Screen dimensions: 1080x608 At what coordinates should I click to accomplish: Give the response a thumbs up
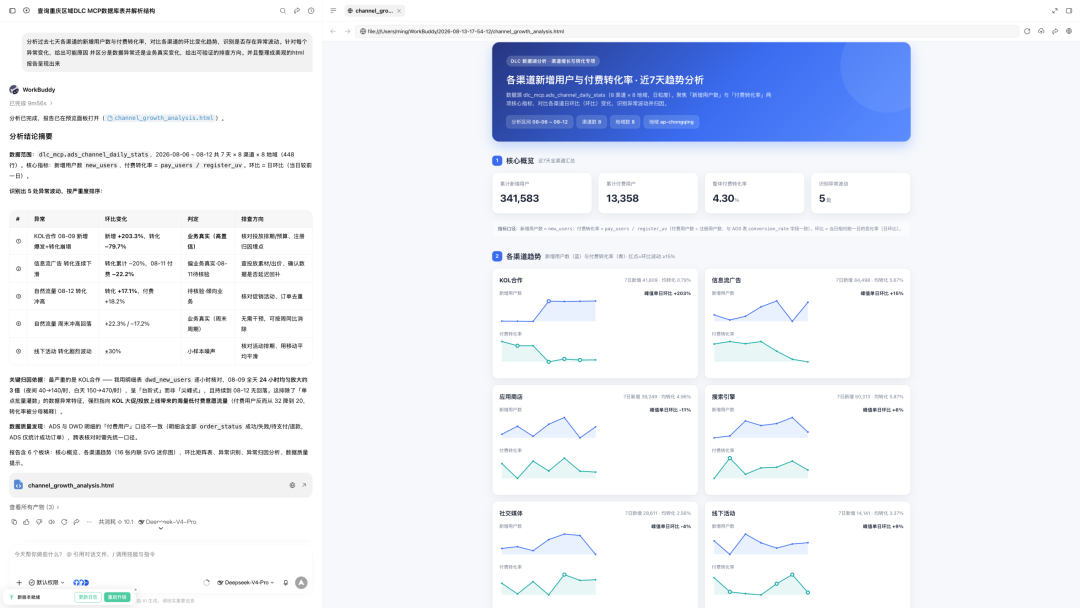[26, 522]
